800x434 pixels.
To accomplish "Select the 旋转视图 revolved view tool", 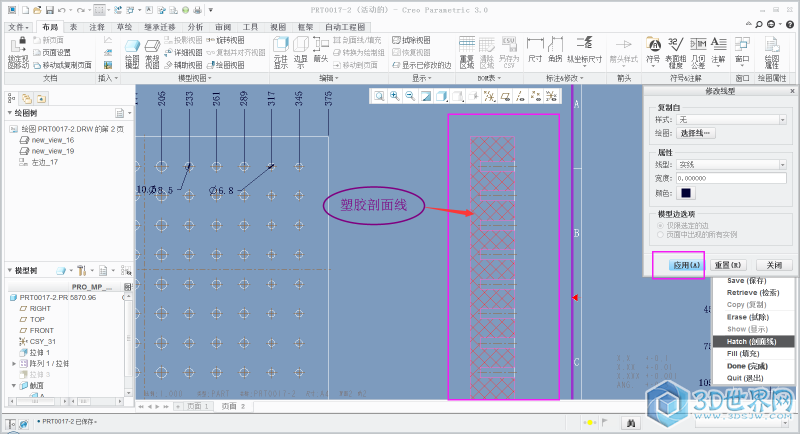I will [x=225, y=40].
